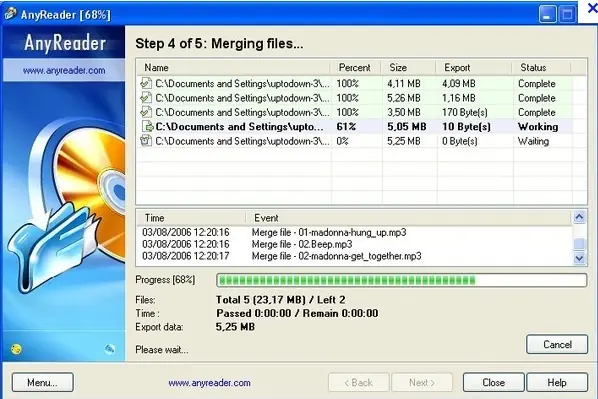Screen dimensions: 598x399
Task: Click the 12:20:17 timestamp in log
Action: 186,256
